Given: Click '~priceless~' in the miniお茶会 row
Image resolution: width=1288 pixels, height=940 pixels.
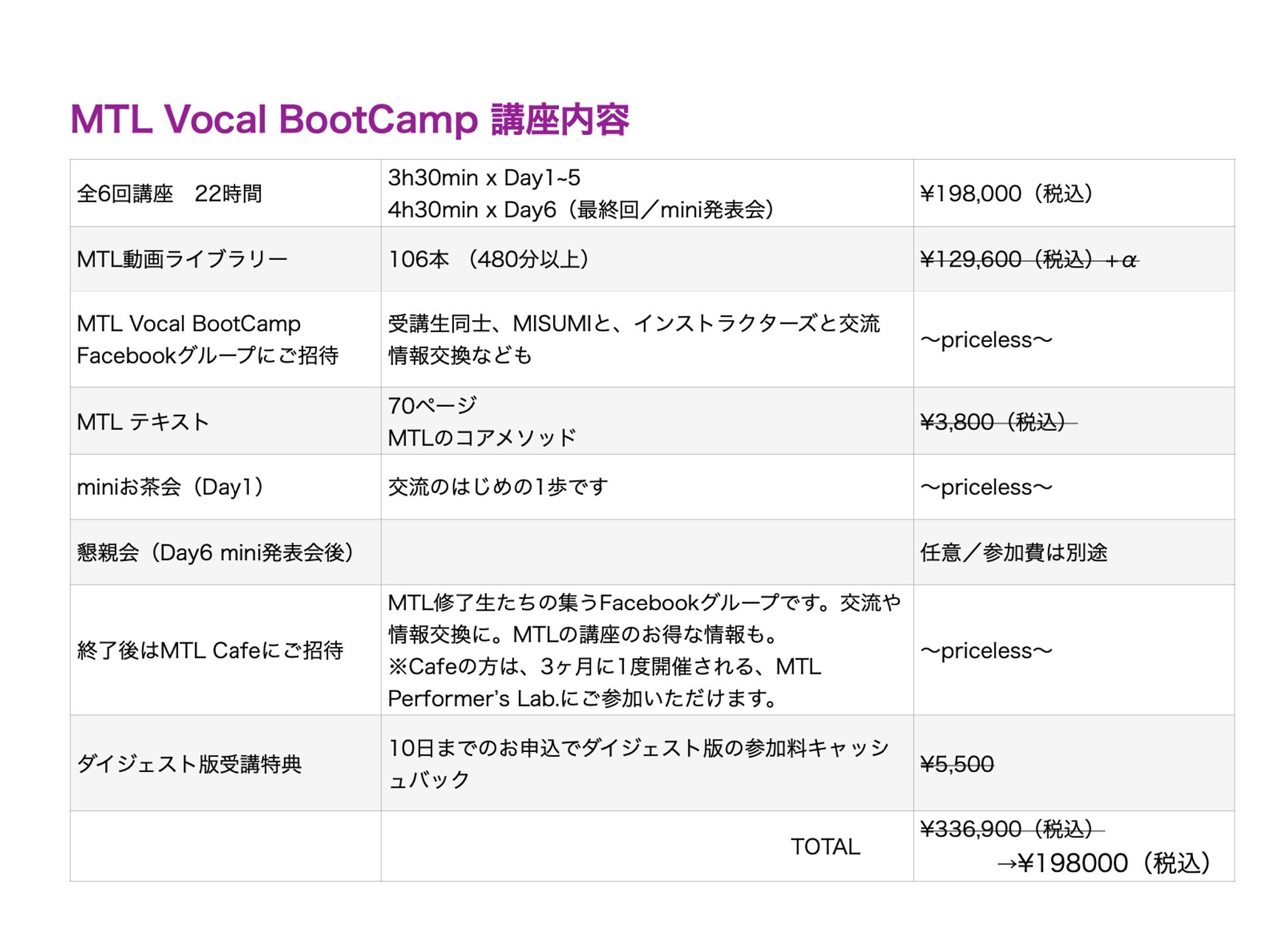Looking at the screenshot, I should point(986,487).
